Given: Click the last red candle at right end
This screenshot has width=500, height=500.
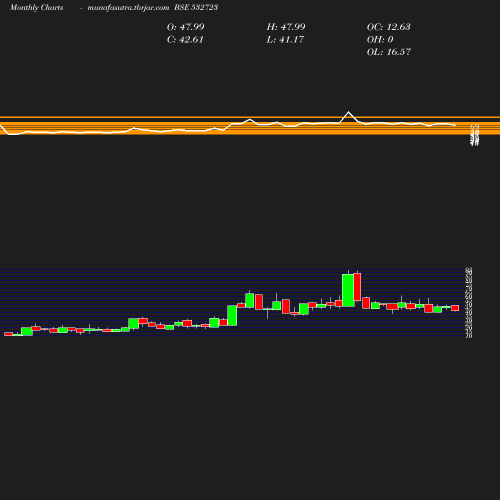Looking at the screenshot, I should (x=455, y=308).
